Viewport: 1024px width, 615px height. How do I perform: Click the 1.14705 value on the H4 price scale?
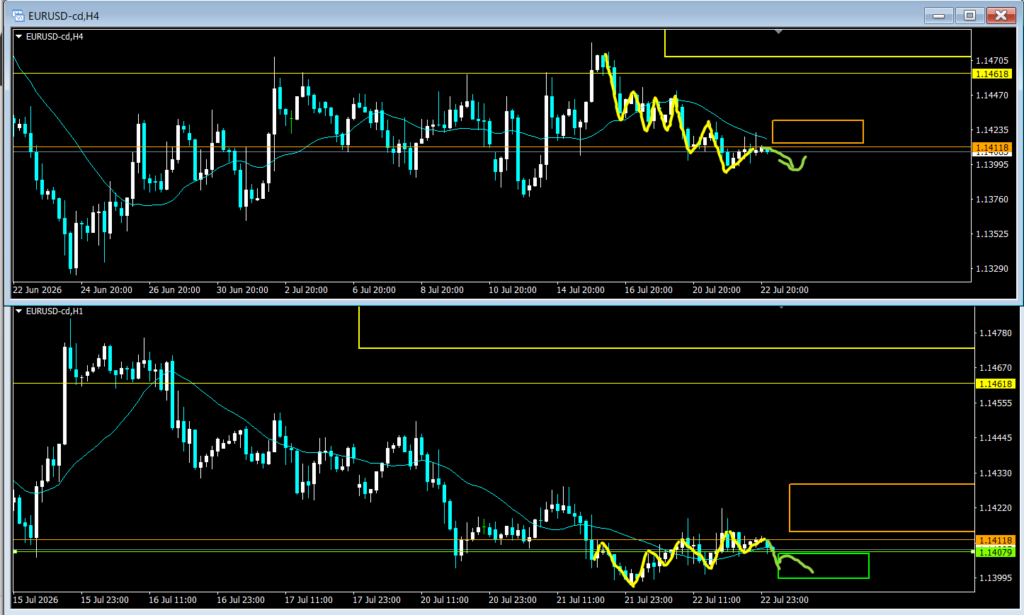[x=992, y=61]
